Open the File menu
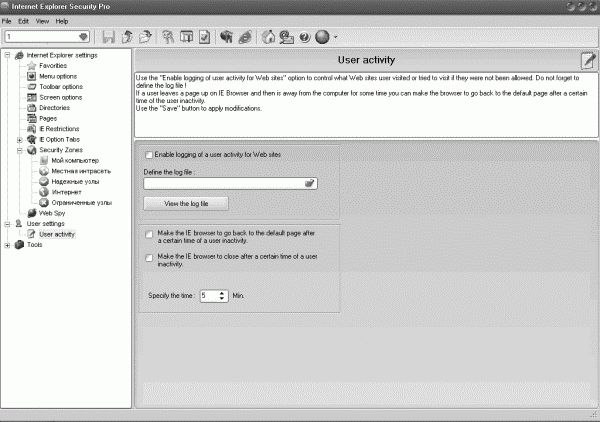The image size is (600, 422). [7, 20]
